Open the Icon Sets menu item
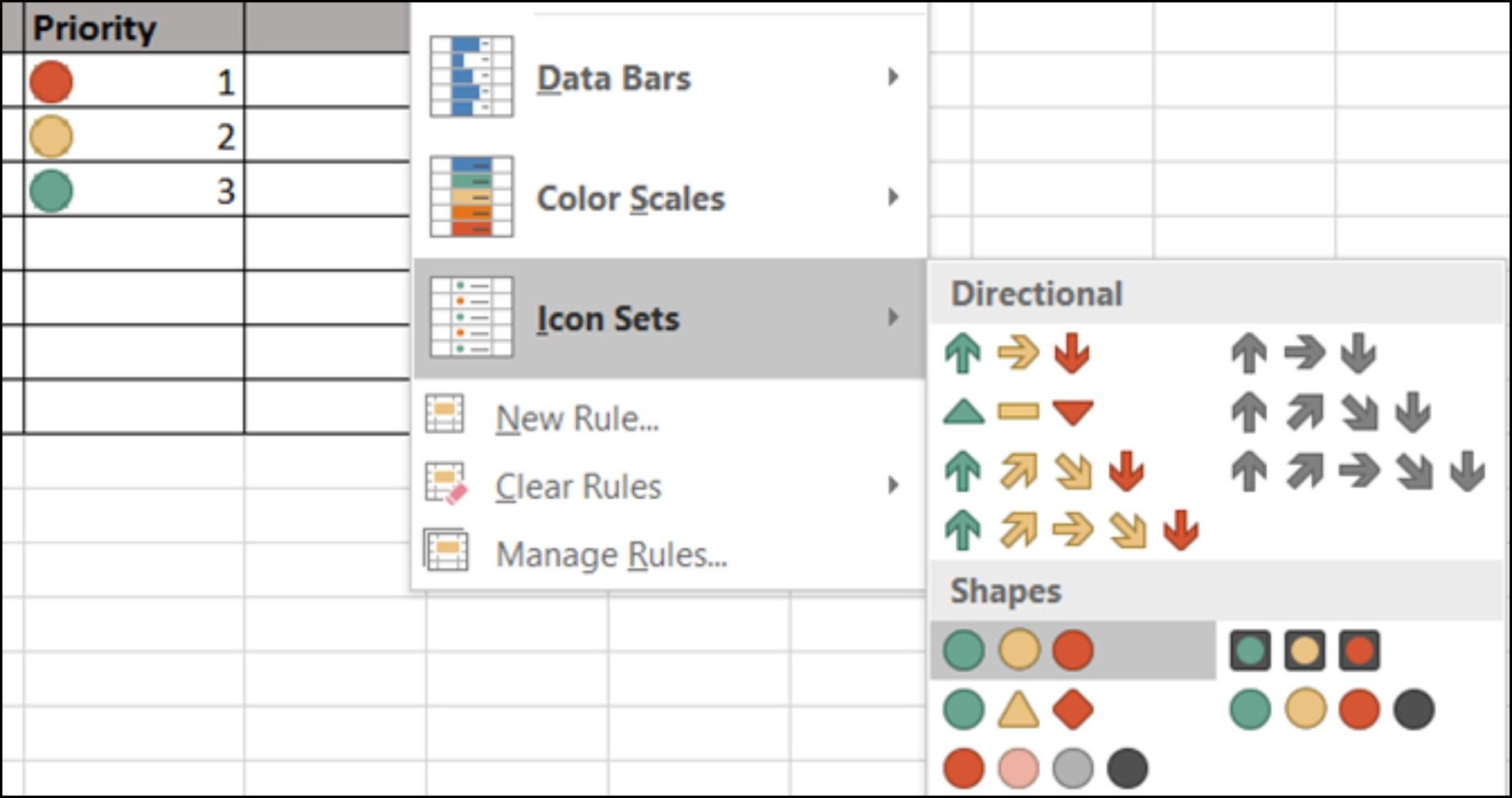Screen dimensions: 1512x798 [x=608, y=318]
